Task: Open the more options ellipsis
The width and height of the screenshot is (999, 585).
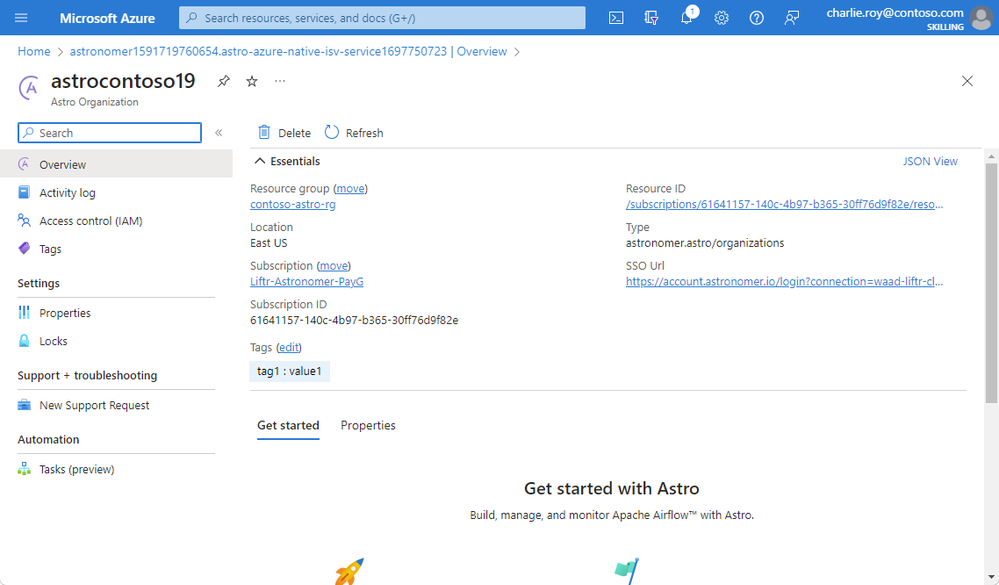Action: pyautogui.click(x=280, y=81)
